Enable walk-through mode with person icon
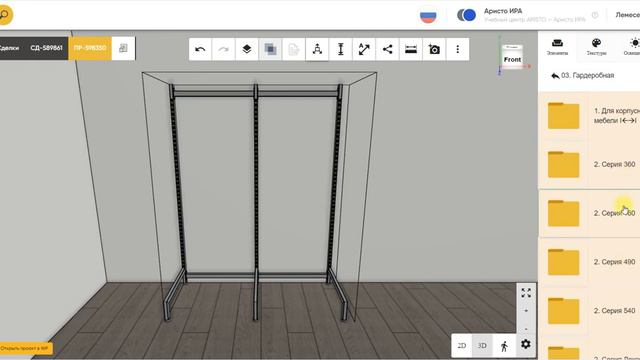This screenshot has height=360, width=640. pyautogui.click(x=504, y=346)
